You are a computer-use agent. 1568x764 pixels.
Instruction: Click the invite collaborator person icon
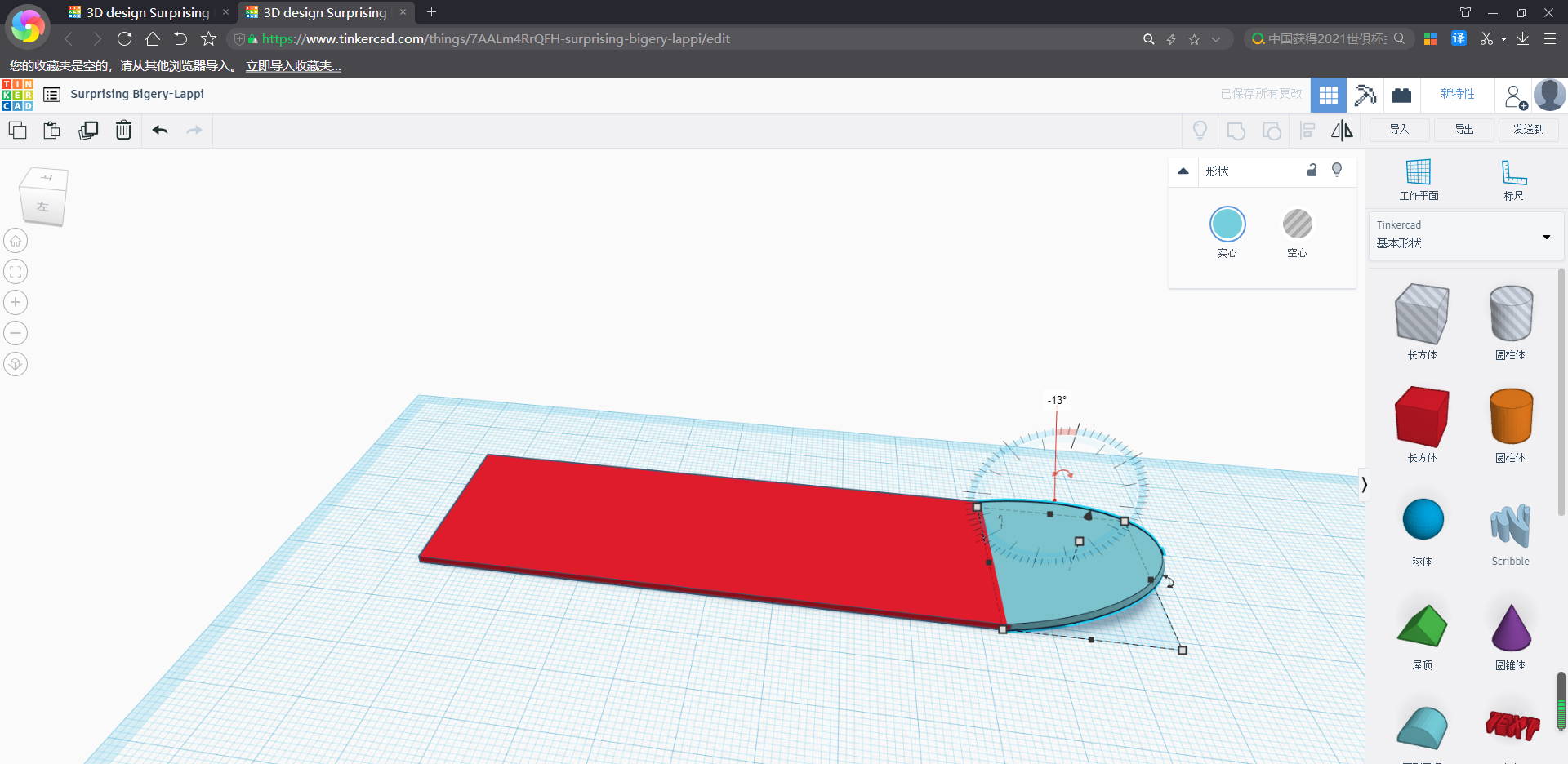[1516, 96]
